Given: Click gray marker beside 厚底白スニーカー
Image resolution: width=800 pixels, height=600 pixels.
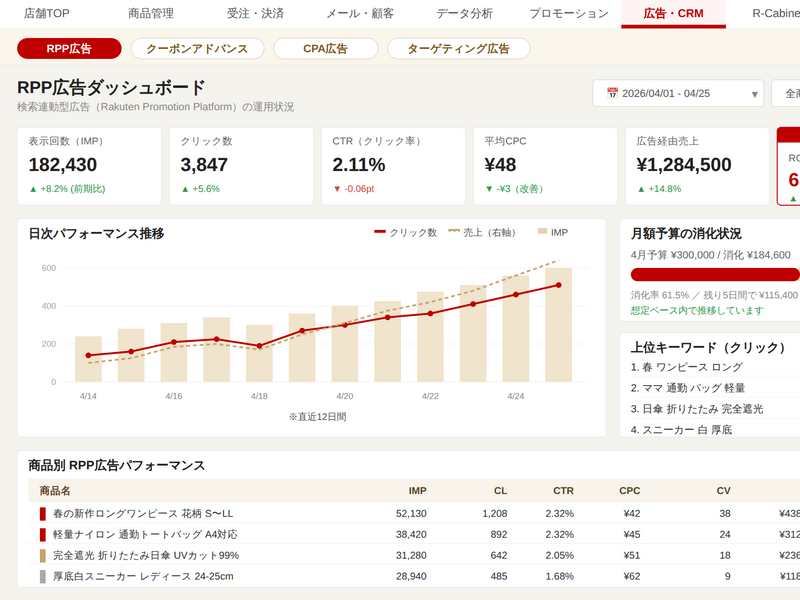Looking at the screenshot, I should coord(43,577).
